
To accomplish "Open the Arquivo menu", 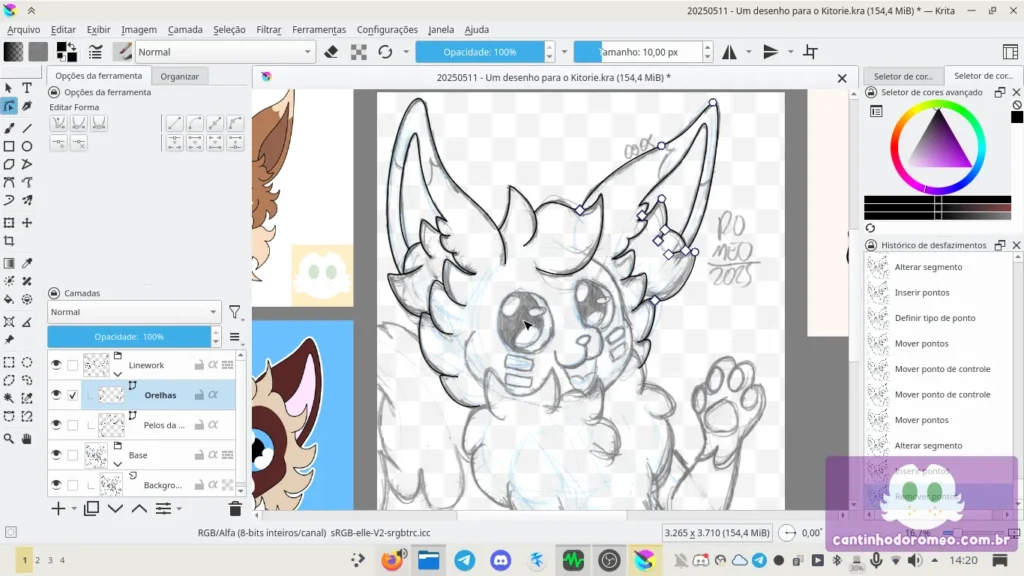I will tap(24, 29).
